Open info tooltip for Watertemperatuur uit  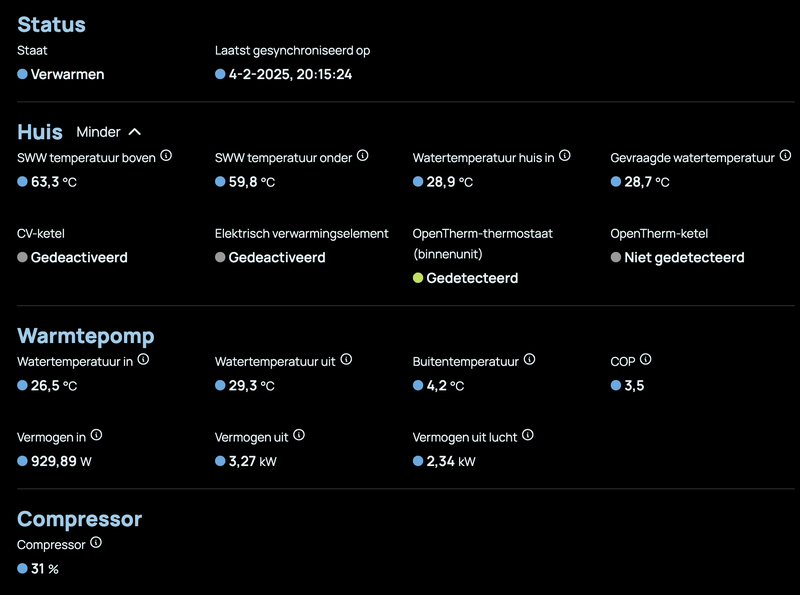[345, 359]
